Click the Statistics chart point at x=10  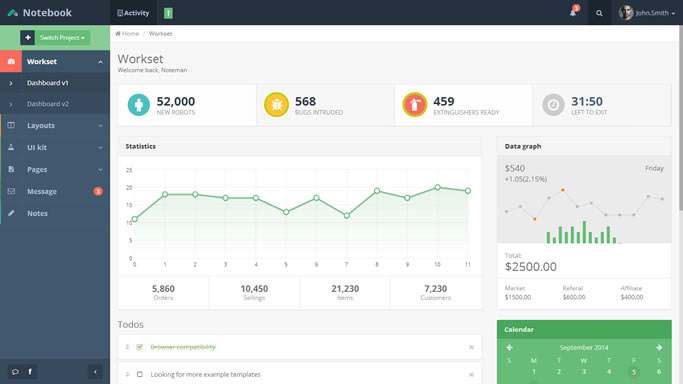[x=437, y=187]
